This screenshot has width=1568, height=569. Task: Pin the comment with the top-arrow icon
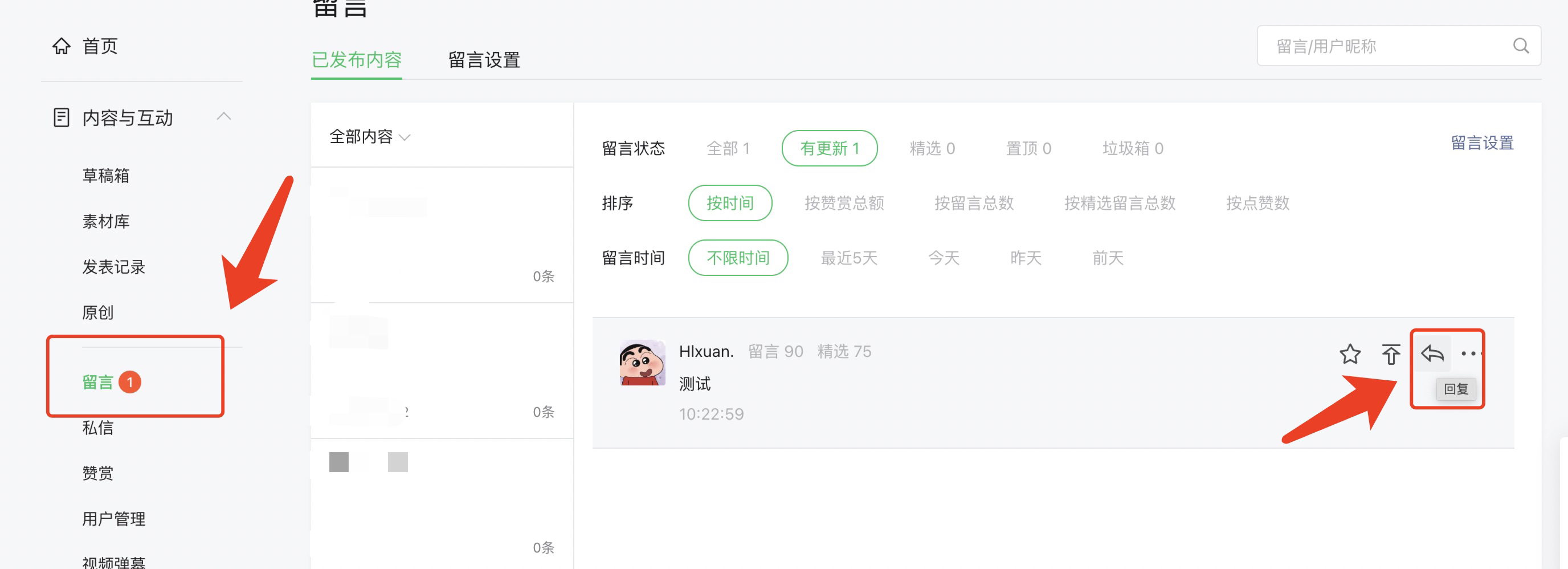1390,354
